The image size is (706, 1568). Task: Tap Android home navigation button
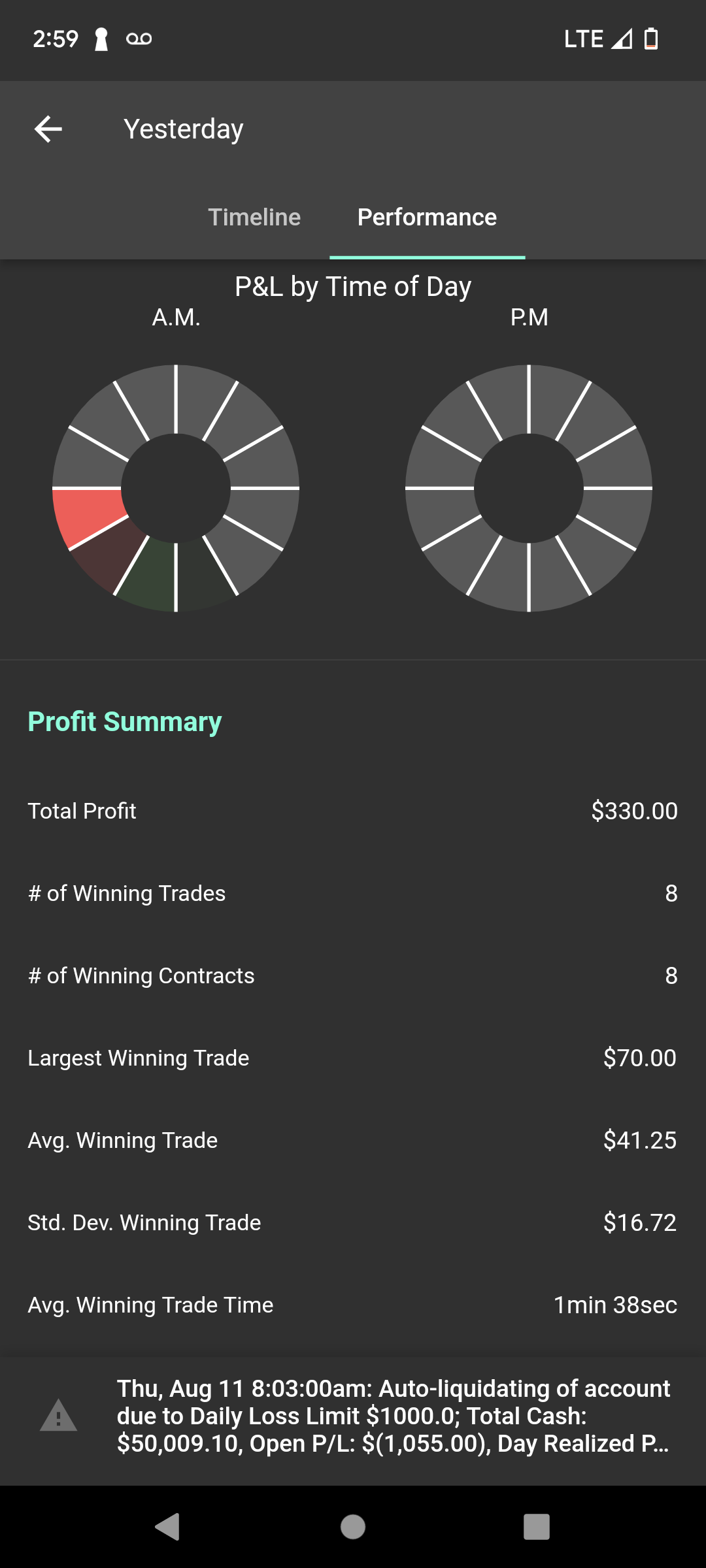[353, 1527]
